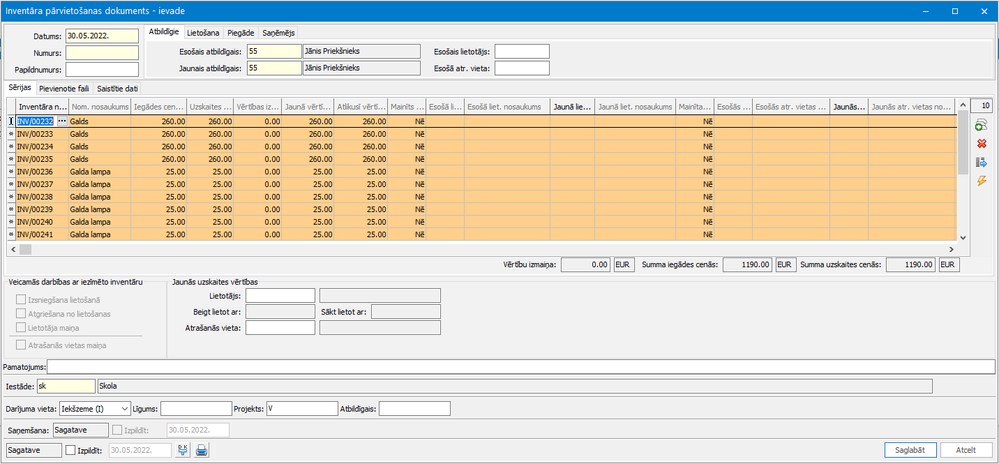Open the Darījuma vieta dropdown

pyautogui.click(x=124, y=408)
